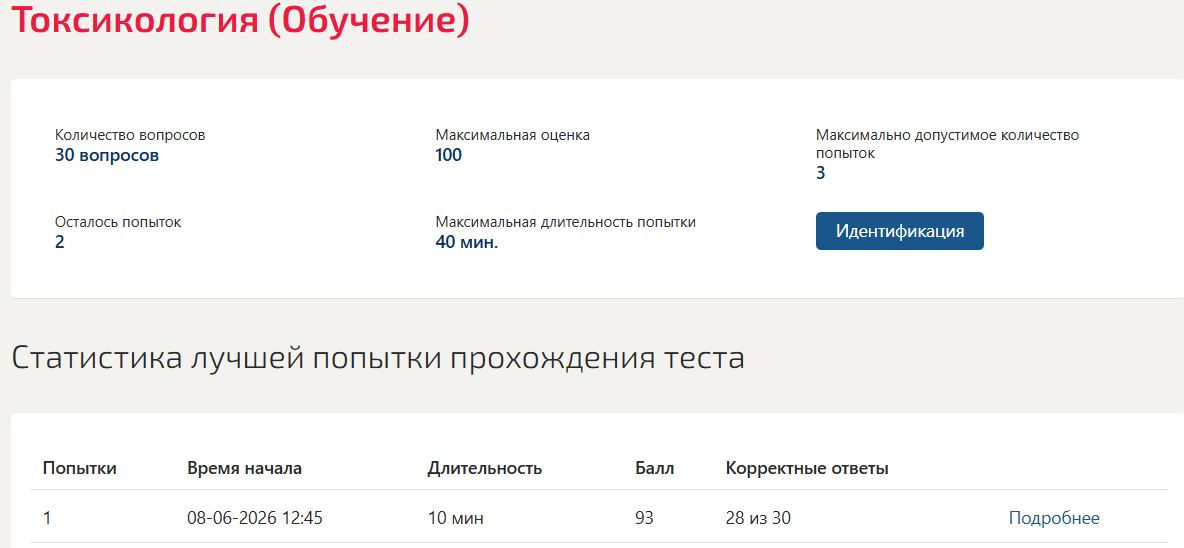1184x548 pixels.
Task: Click the 30 вопросов value
Action: pos(107,156)
